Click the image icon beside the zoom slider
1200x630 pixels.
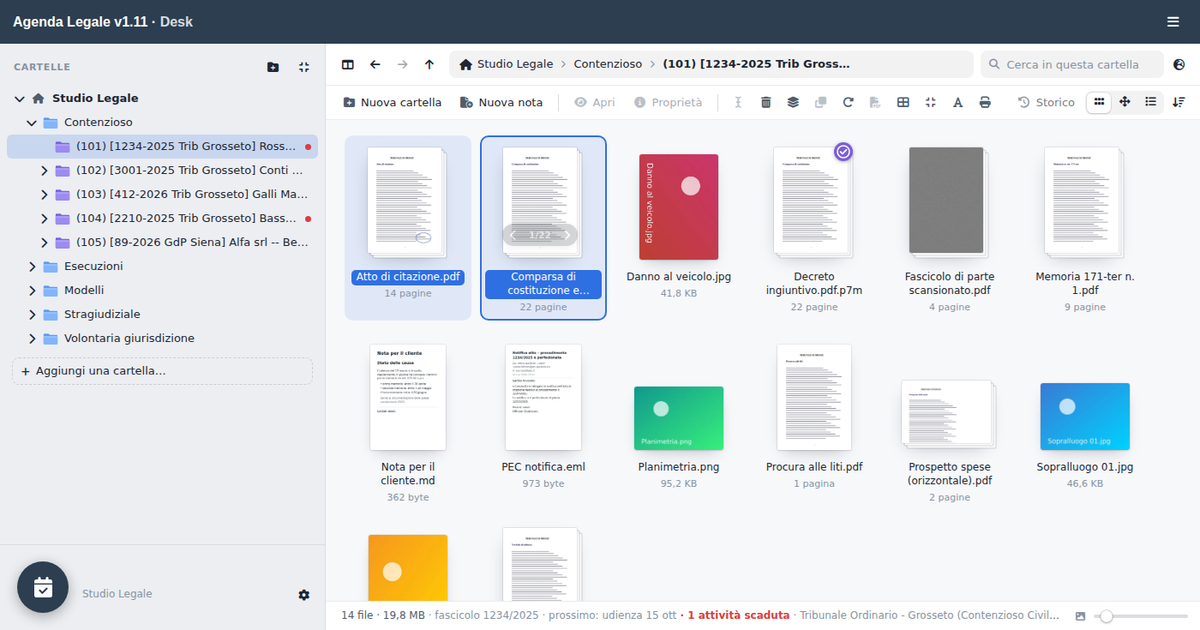[x=1080, y=615]
